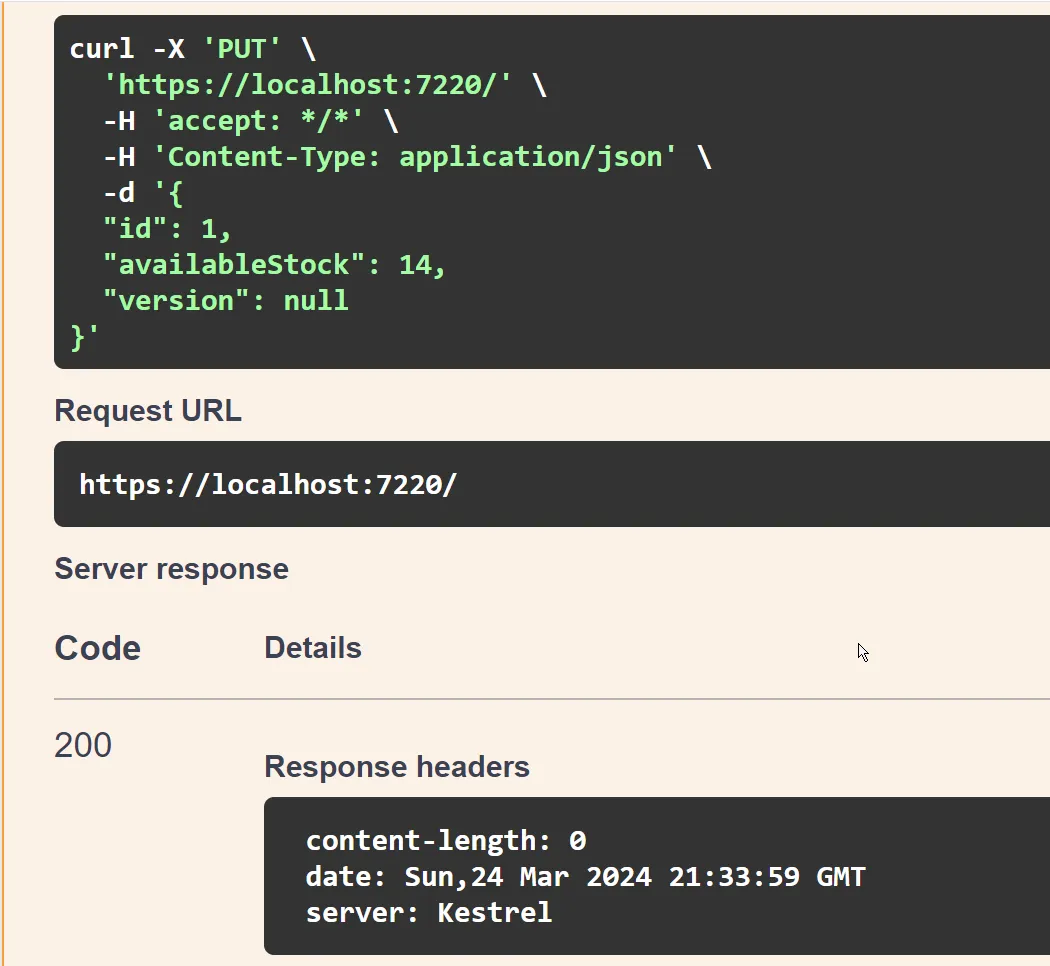The height and width of the screenshot is (966, 1050).
Task: Click the Response headers label
Action: click(396, 766)
